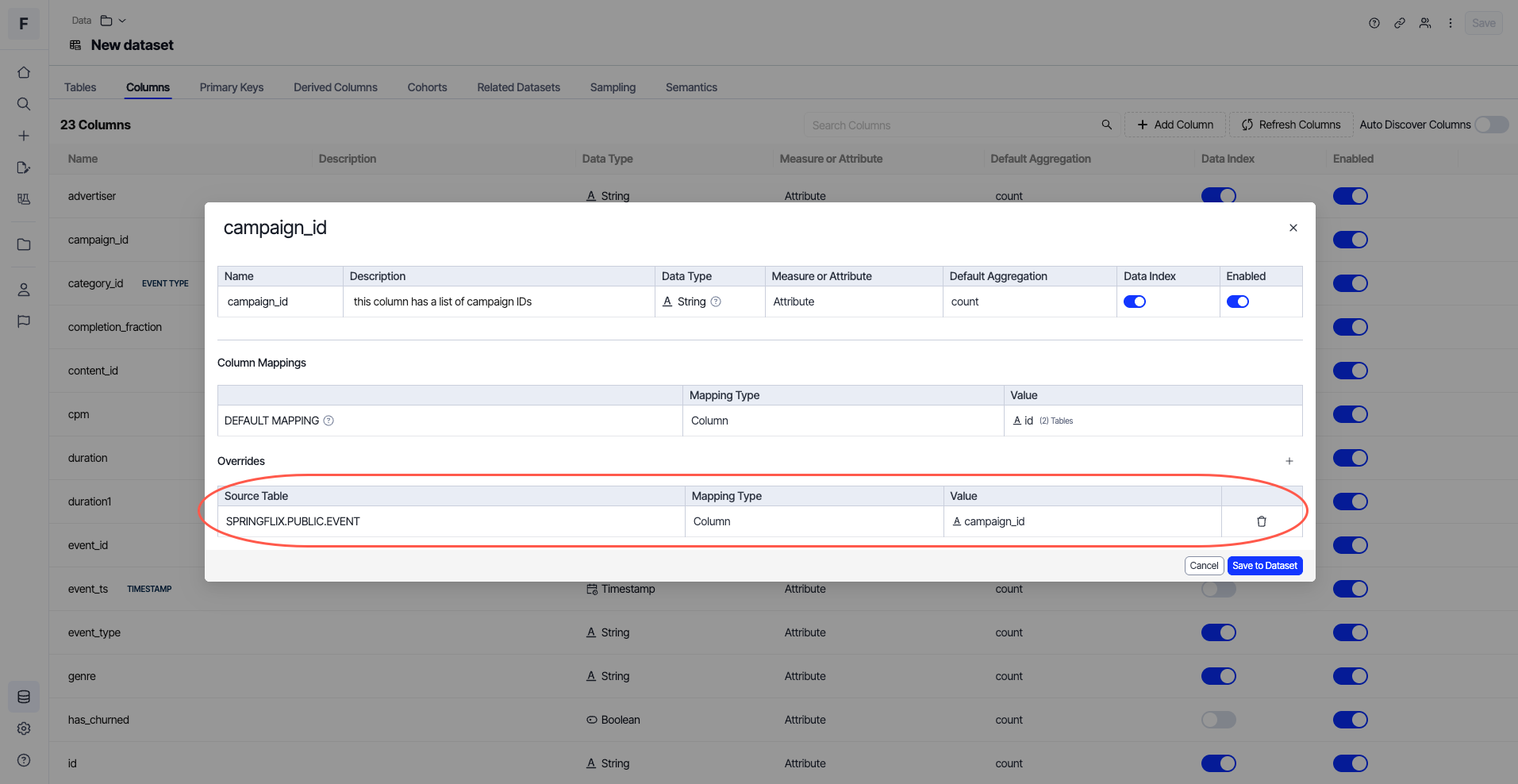
Task: Switch to the Derived Columns tab
Action: pos(335,87)
